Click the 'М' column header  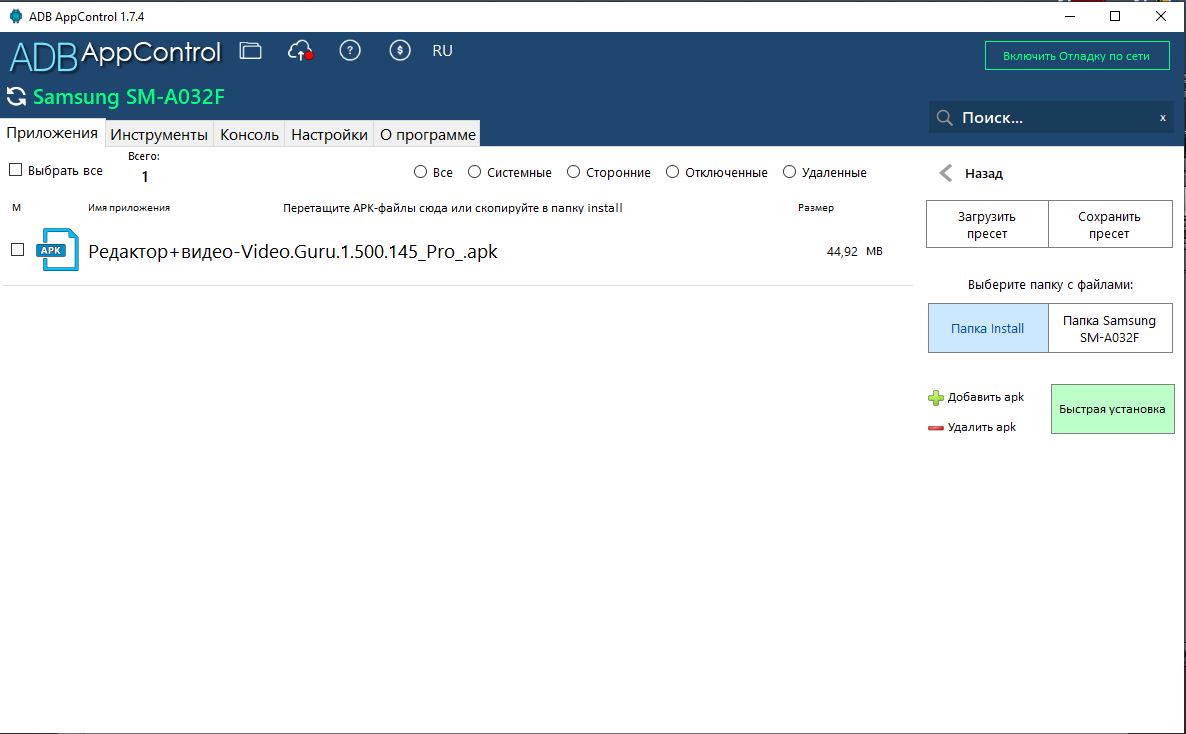click(x=17, y=207)
